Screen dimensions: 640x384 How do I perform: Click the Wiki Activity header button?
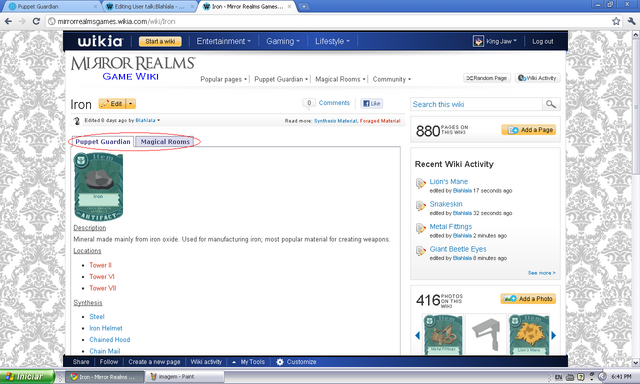coord(538,78)
